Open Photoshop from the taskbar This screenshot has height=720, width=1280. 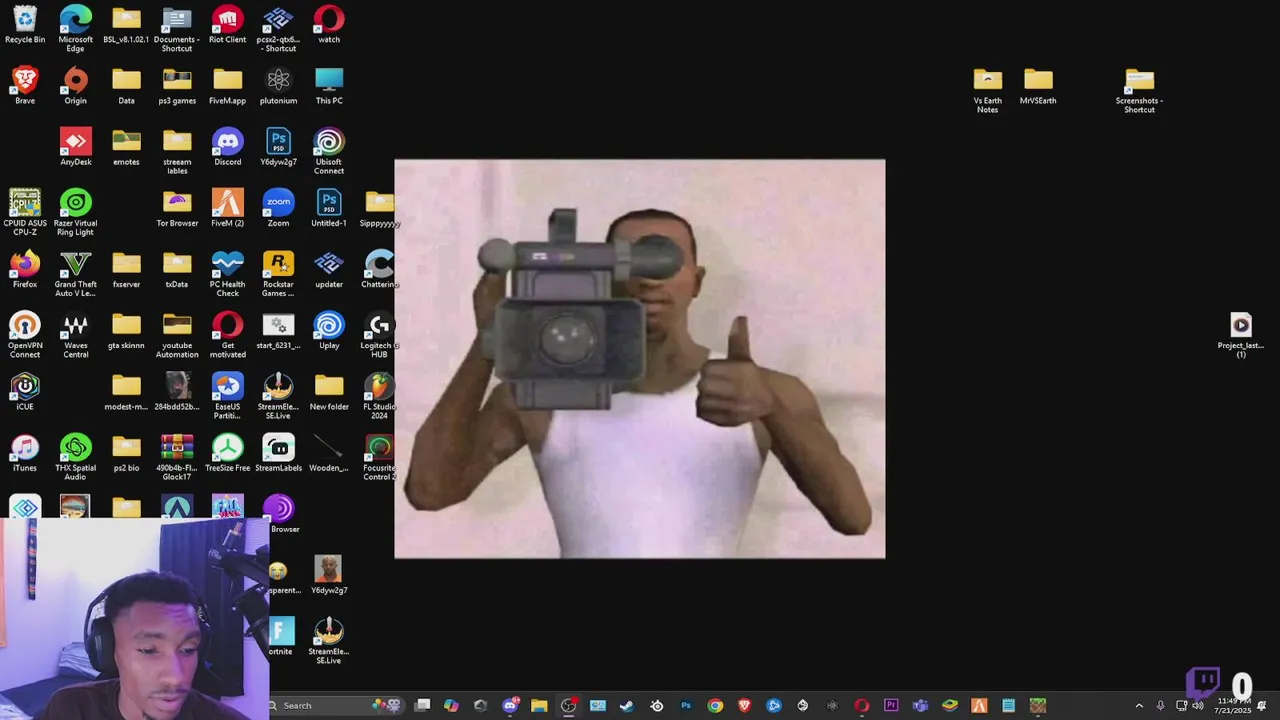(x=686, y=706)
